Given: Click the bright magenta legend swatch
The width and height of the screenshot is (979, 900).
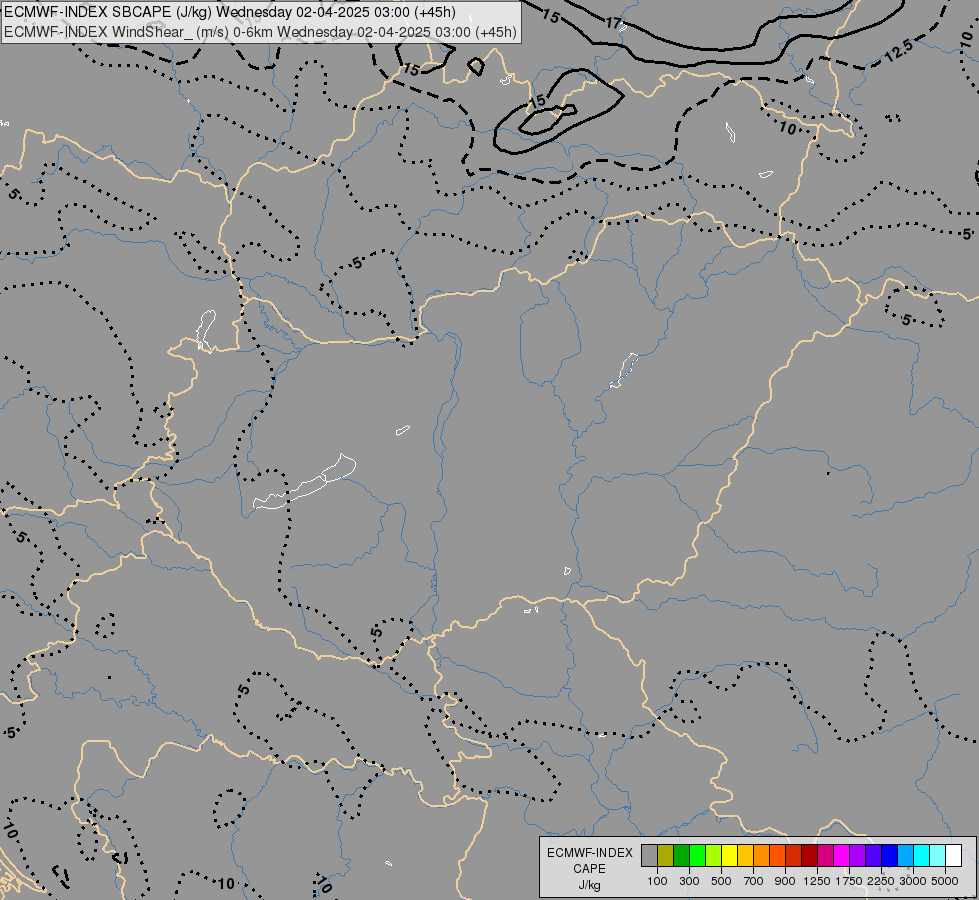Looking at the screenshot, I should pyautogui.click(x=841, y=855).
